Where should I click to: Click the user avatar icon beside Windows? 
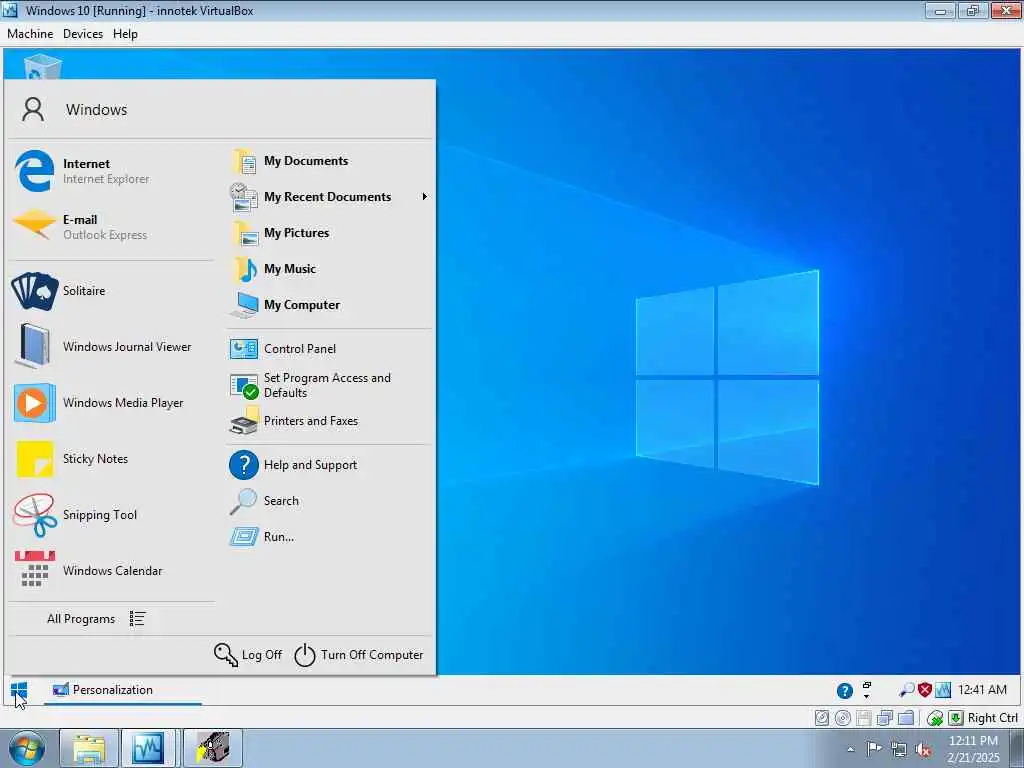tap(33, 109)
